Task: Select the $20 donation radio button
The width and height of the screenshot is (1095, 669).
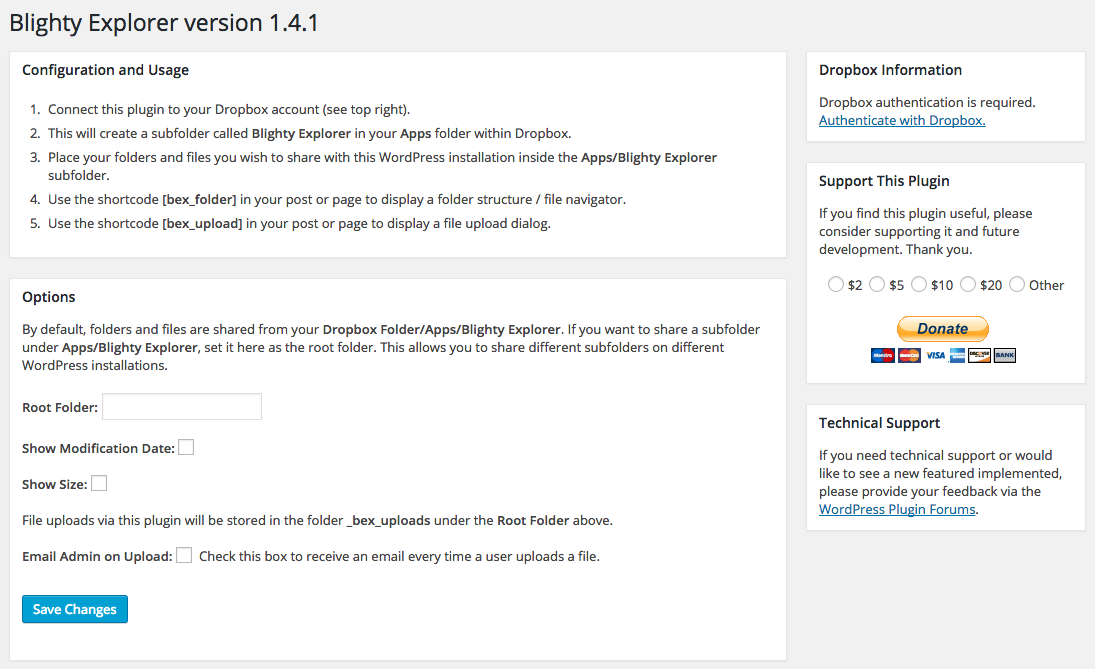Action: point(968,284)
